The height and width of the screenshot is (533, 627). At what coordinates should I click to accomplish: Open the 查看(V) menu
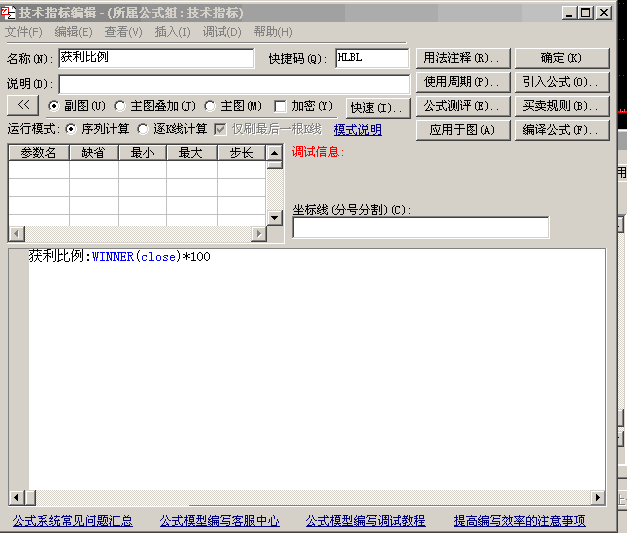coord(123,32)
